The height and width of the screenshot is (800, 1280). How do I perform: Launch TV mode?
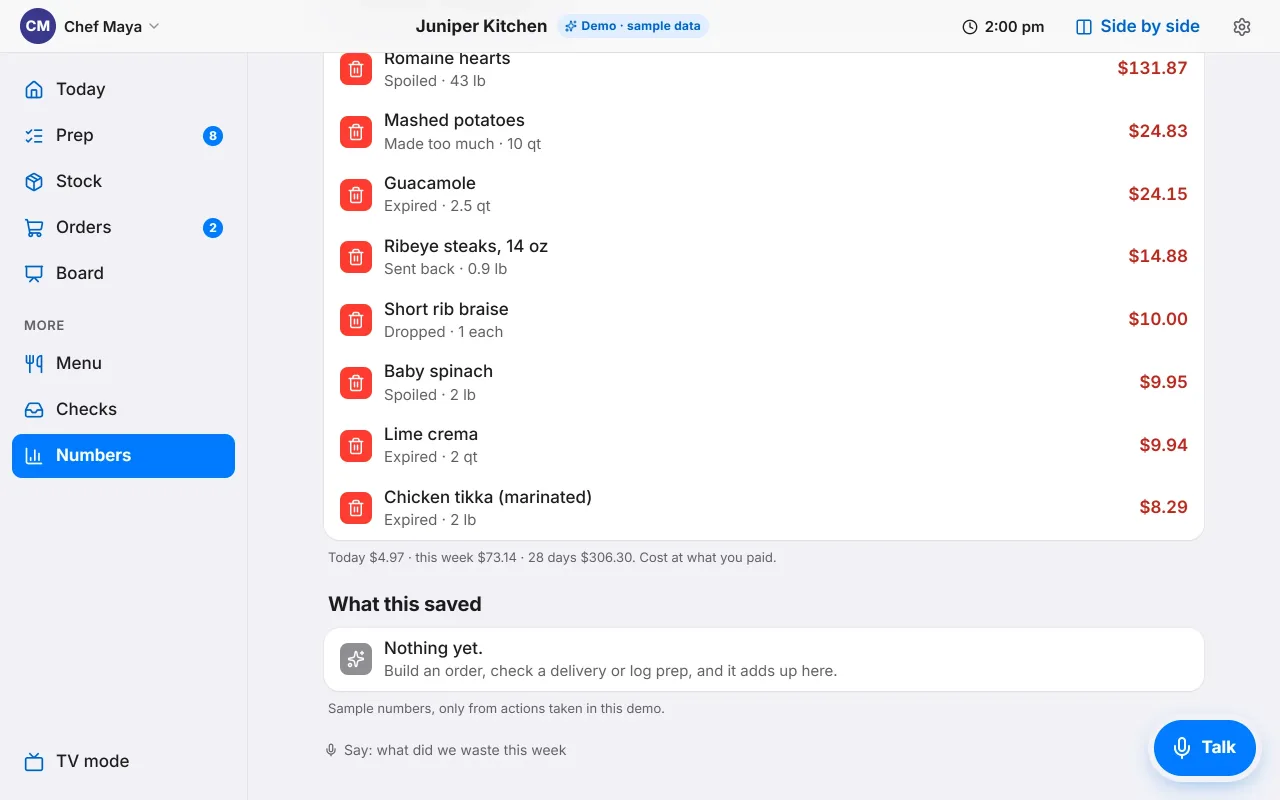point(123,761)
